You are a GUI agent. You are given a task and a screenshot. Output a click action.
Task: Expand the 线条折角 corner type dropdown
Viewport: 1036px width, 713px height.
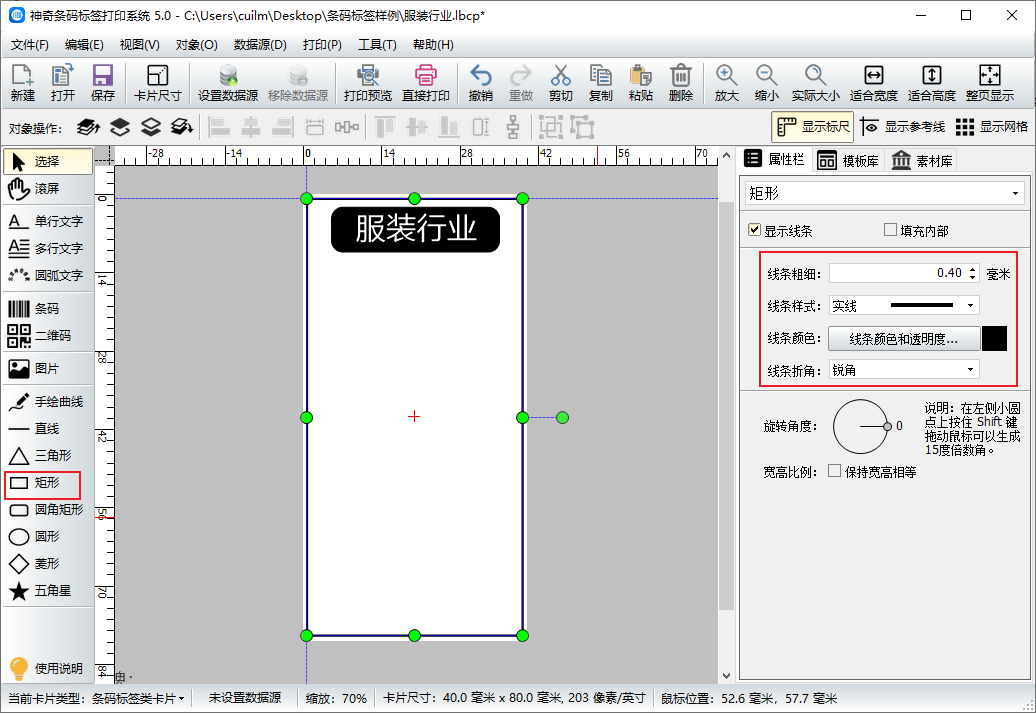pos(904,370)
